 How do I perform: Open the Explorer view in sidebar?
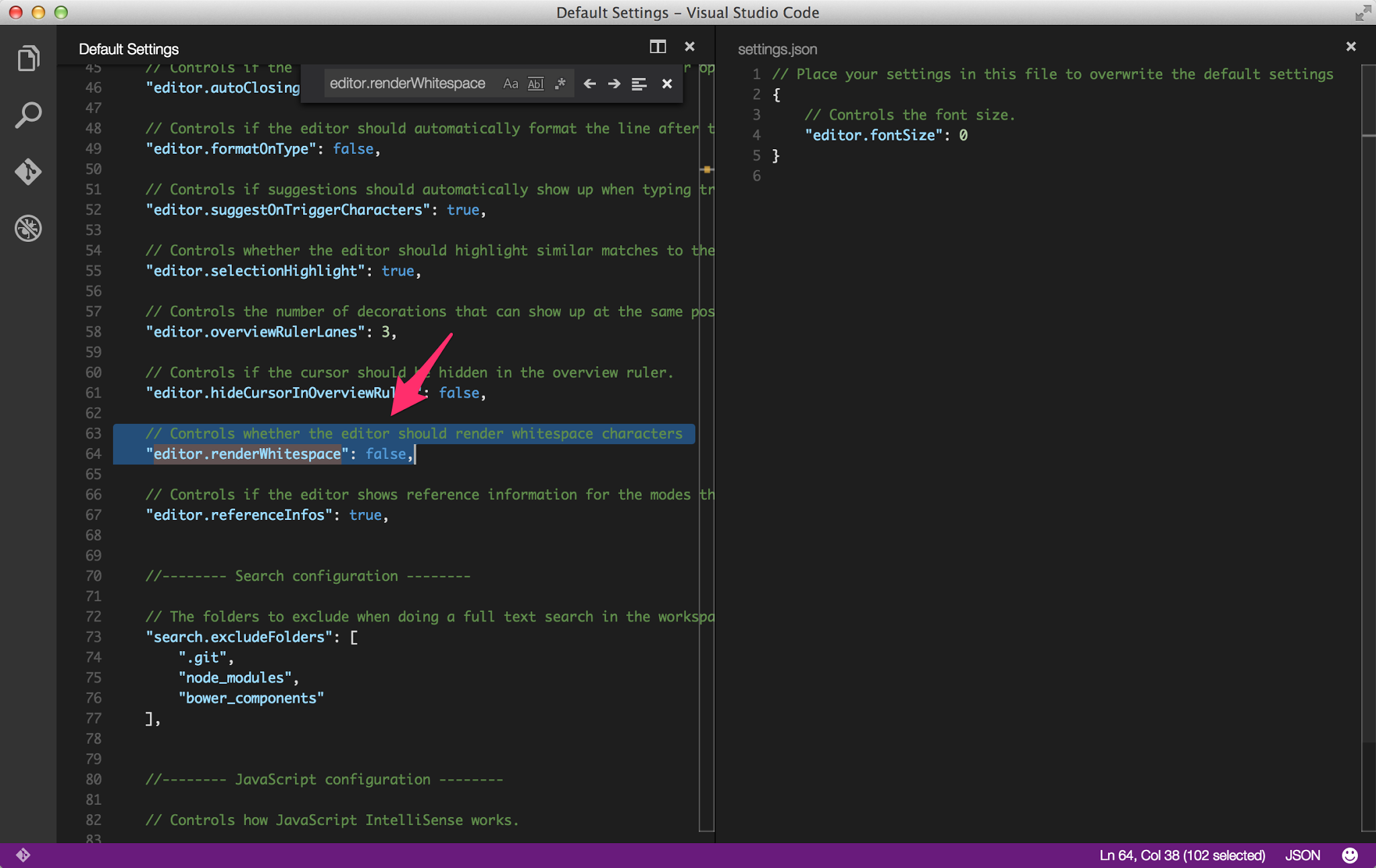(28, 58)
